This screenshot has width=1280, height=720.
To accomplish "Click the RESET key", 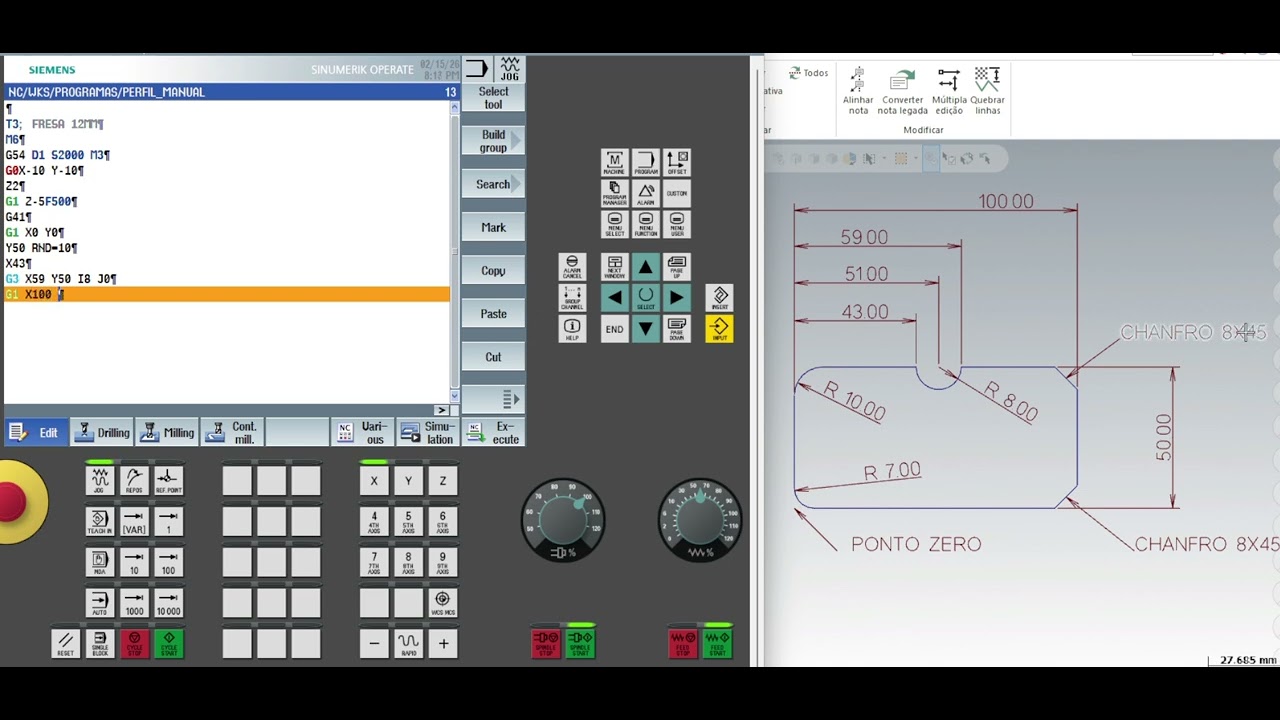I will tap(65, 644).
